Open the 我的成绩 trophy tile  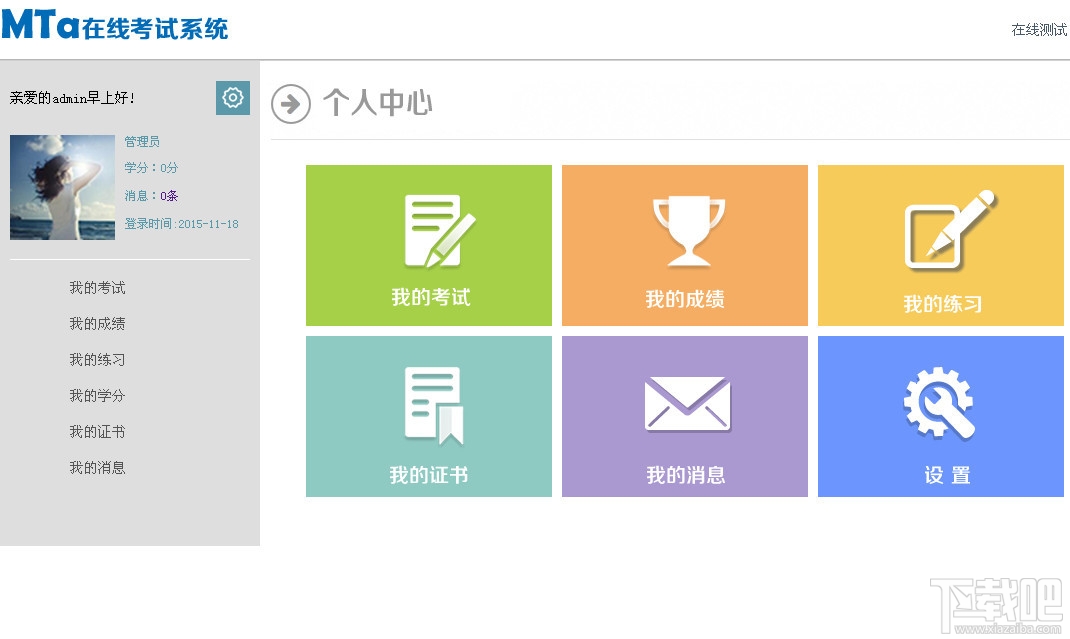tap(684, 245)
